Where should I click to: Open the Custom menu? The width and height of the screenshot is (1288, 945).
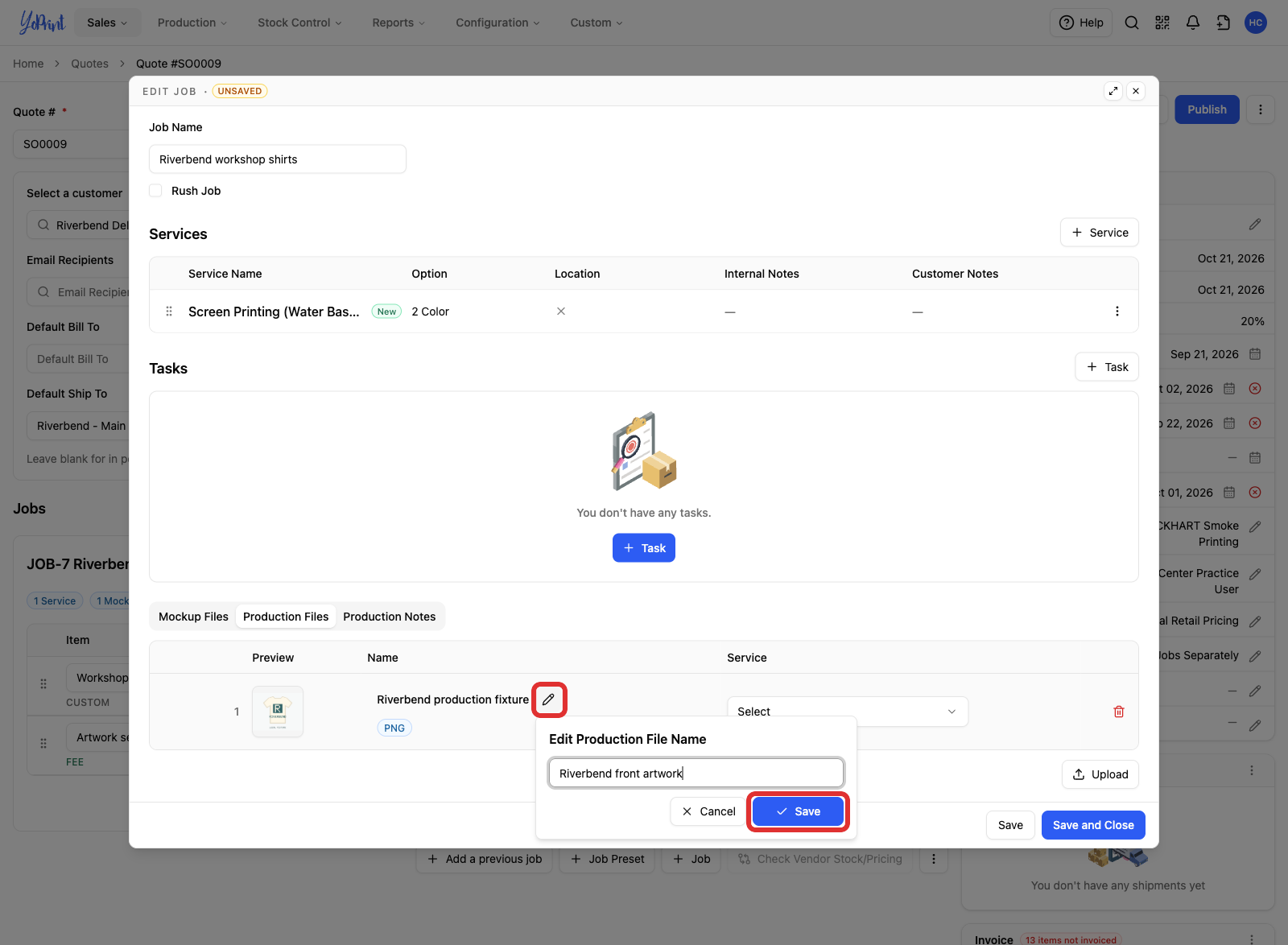pos(597,23)
